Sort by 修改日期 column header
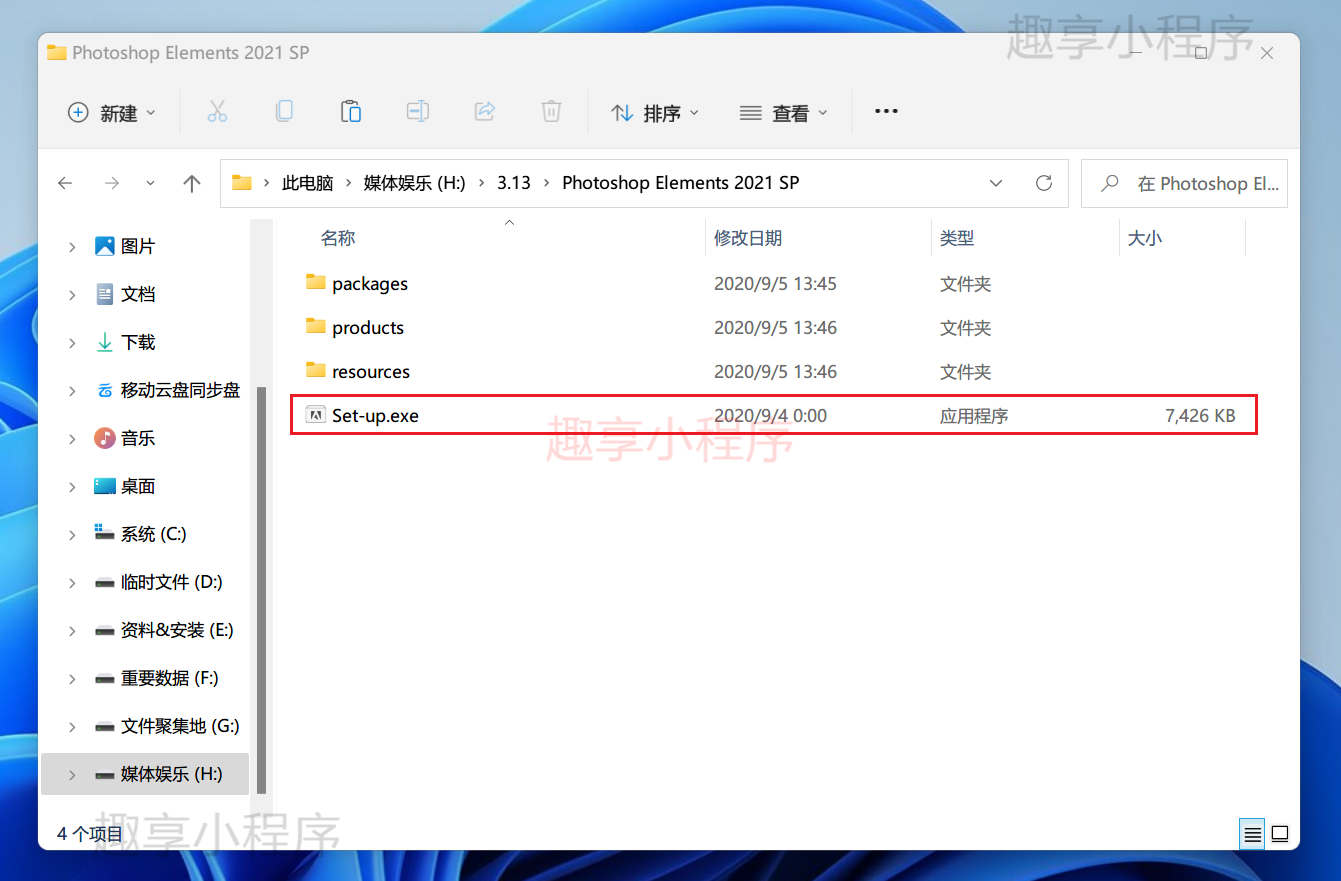 (748, 238)
